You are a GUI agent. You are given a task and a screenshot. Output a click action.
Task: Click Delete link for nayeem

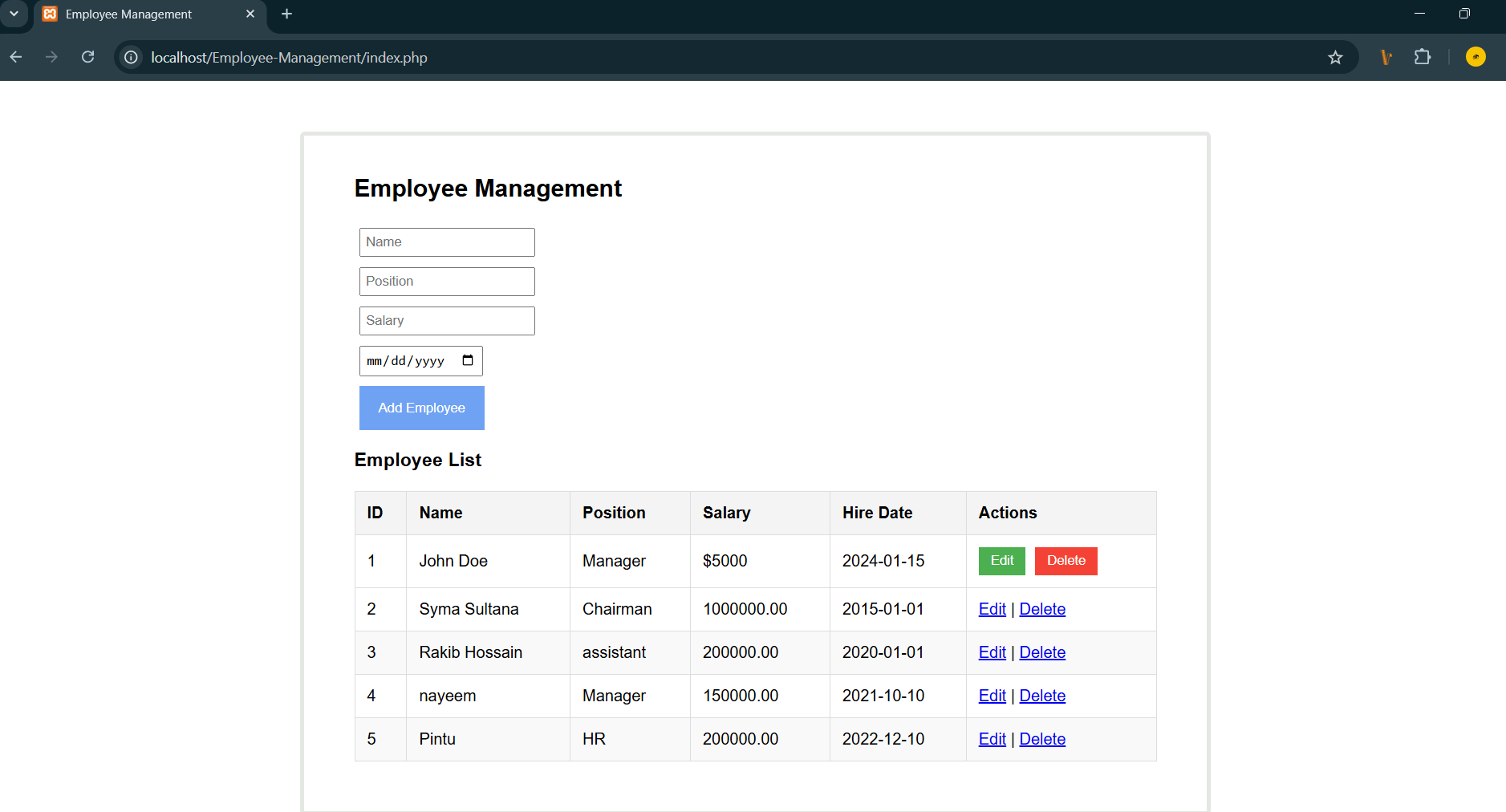tap(1042, 696)
